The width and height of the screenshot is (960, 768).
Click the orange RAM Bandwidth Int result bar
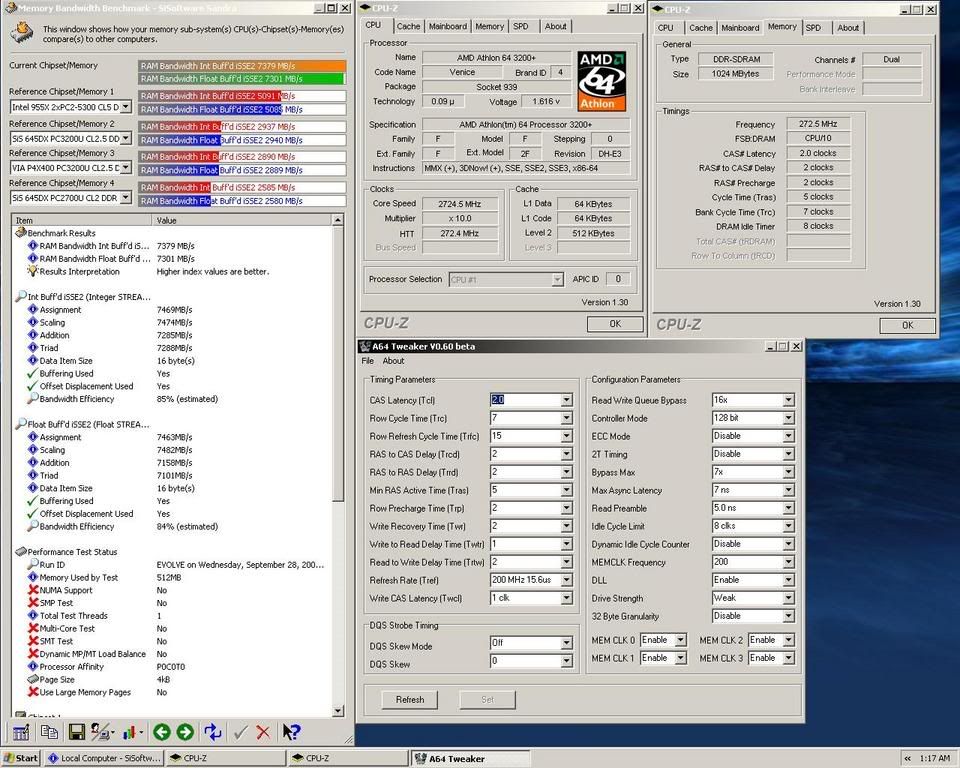[242, 65]
